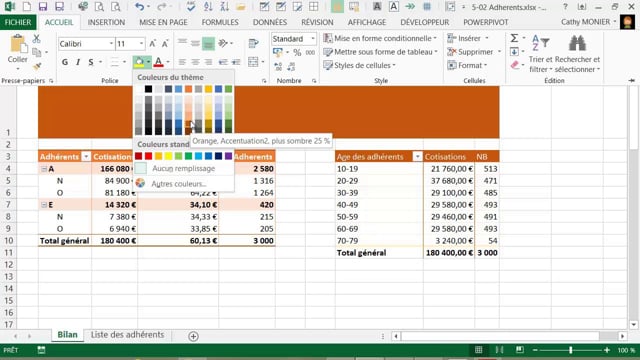The width and height of the screenshot is (640, 360).
Task: Open the AFFICHAGE tab
Action: (367, 22)
